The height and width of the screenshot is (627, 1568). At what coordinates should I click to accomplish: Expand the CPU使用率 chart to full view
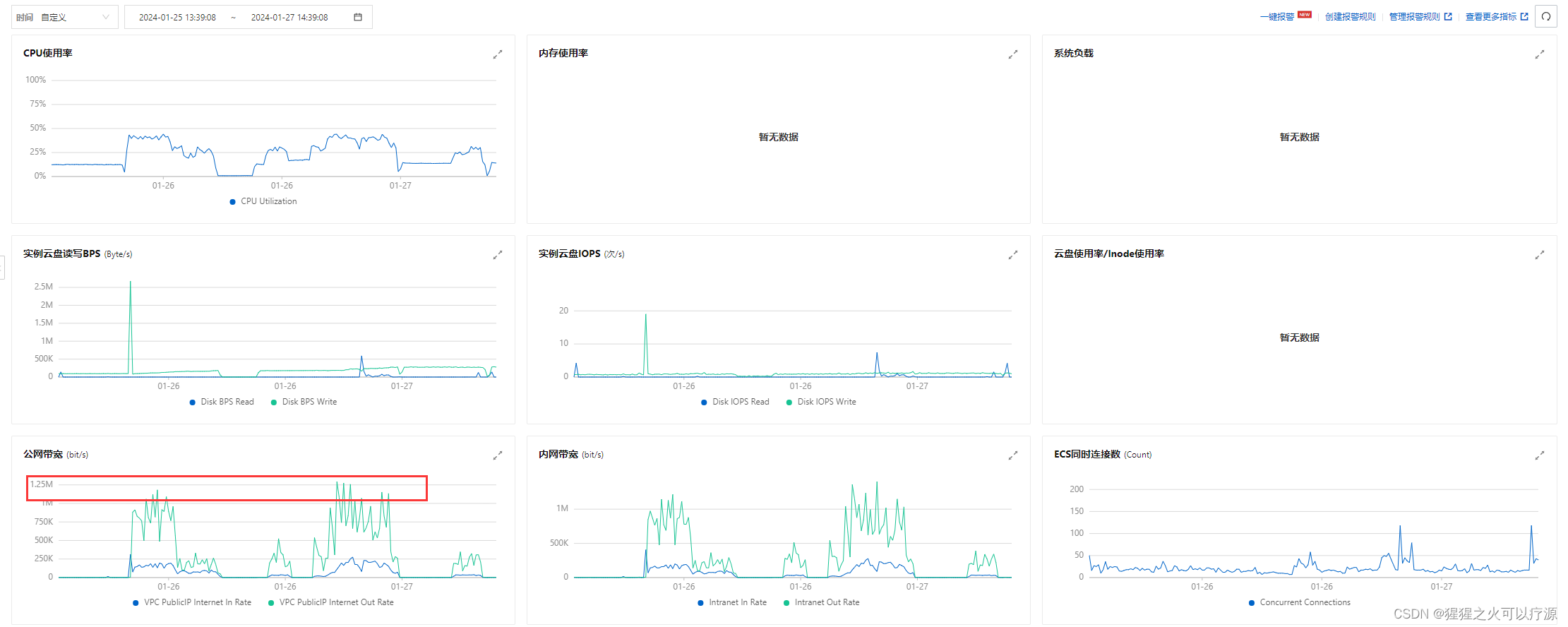pos(498,54)
